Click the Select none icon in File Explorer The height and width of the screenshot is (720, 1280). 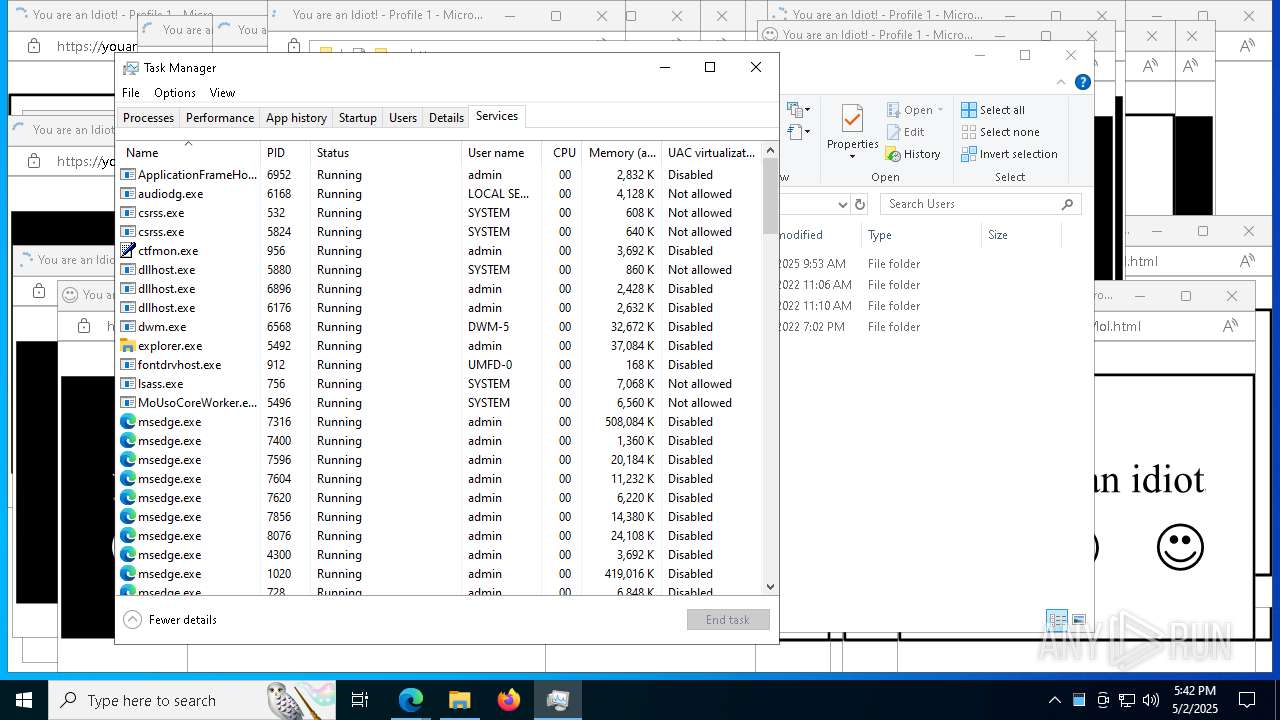969,132
